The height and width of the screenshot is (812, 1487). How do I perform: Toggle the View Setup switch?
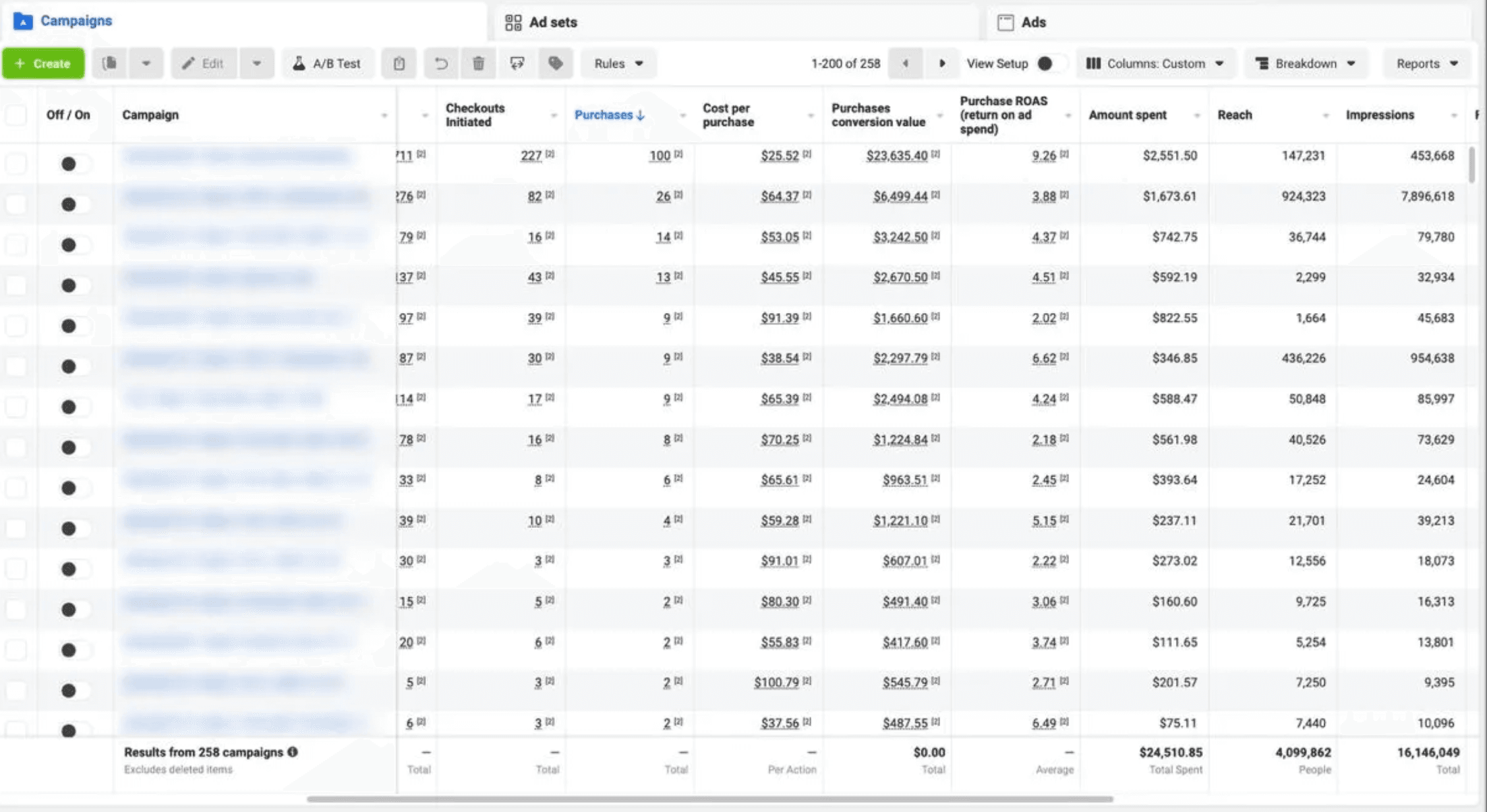tap(1051, 63)
